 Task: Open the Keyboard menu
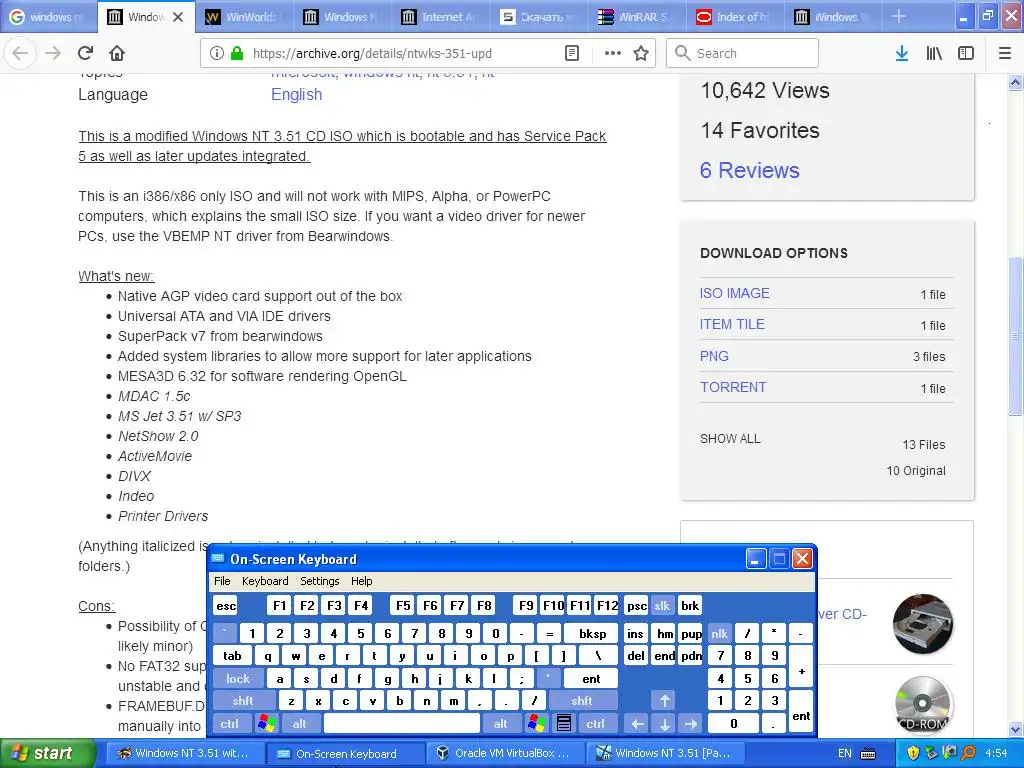tap(265, 581)
